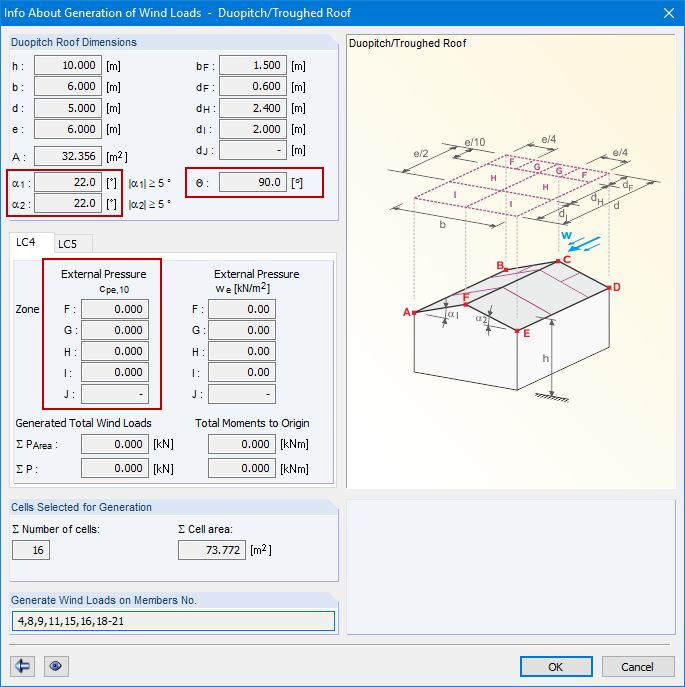This screenshot has width=685, height=687.
Task: Click the Σ P moment kNm field
Action: click(x=242, y=468)
